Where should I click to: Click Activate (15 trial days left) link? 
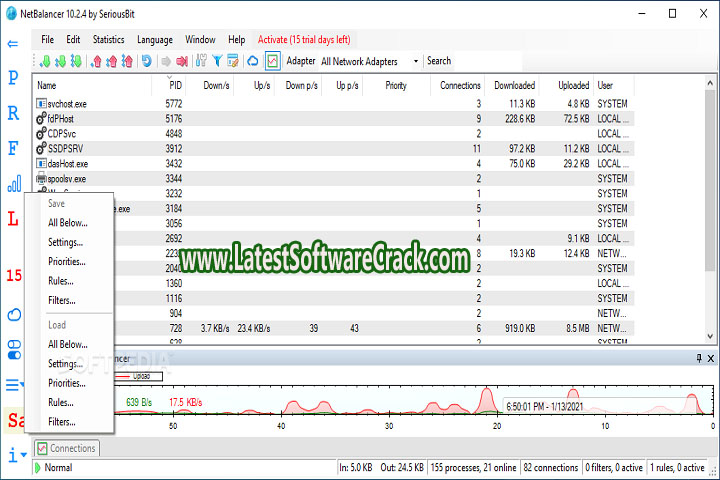[x=304, y=40]
